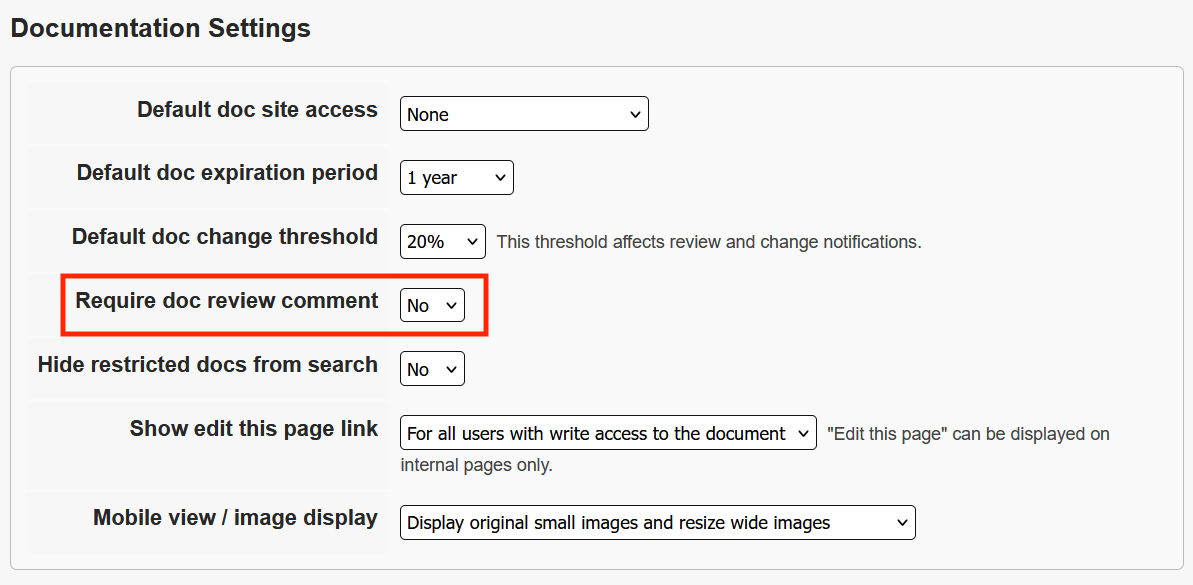Click the 'Mobile view / image display' label
The width and height of the screenshot is (1193, 585).
point(235,518)
